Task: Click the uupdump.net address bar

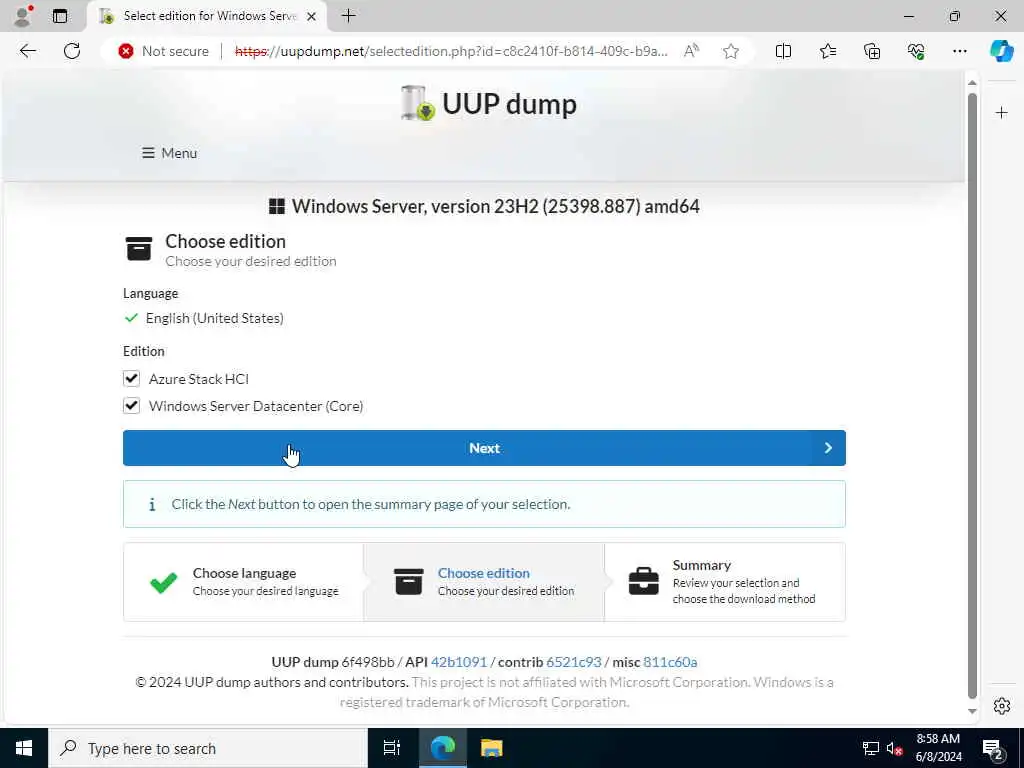Action: click(451, 51)
